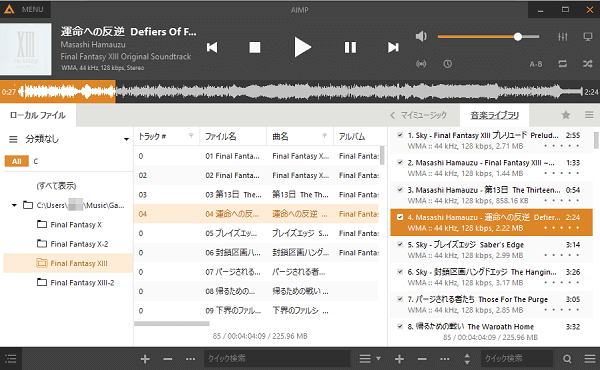
Task: Toggle shuffle playback mode
Action: point(588,64)
